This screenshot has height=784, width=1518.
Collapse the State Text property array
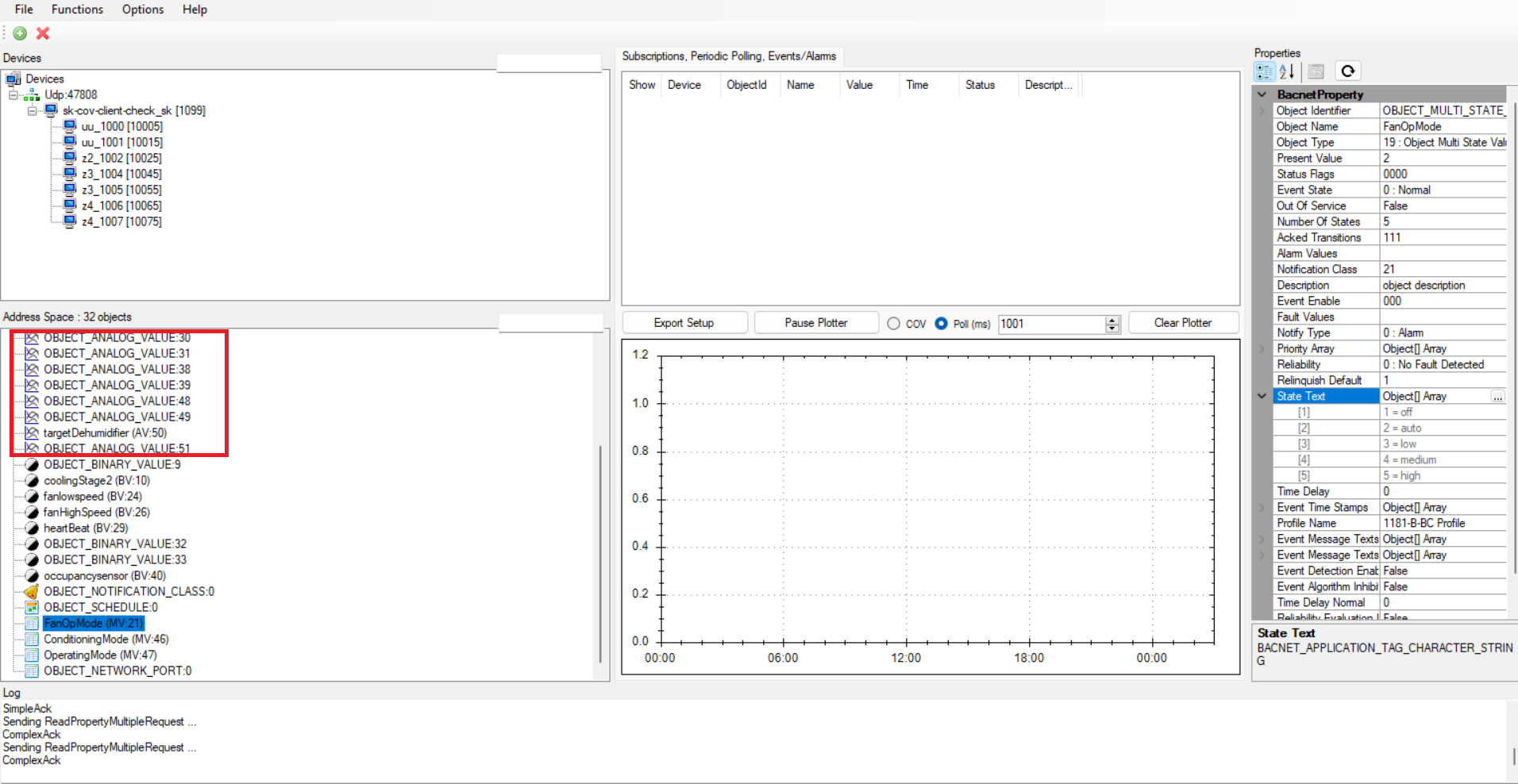[x=1262, y=396]
